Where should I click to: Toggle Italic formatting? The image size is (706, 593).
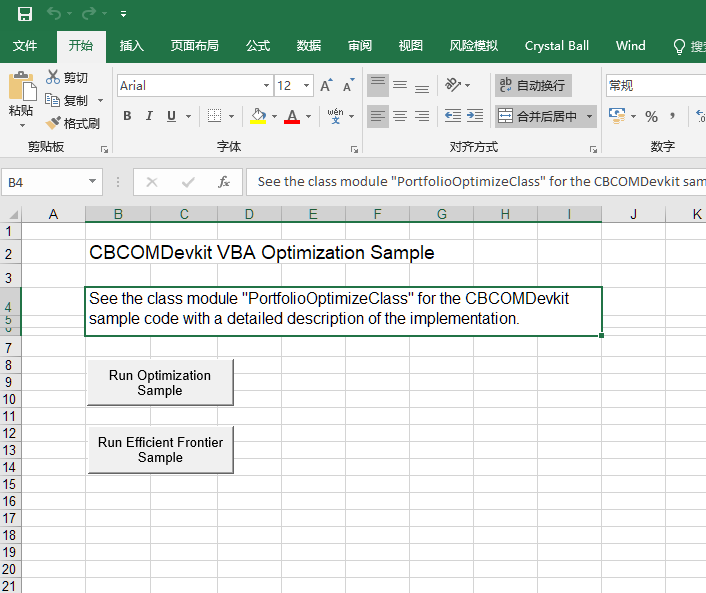[149, 116]
